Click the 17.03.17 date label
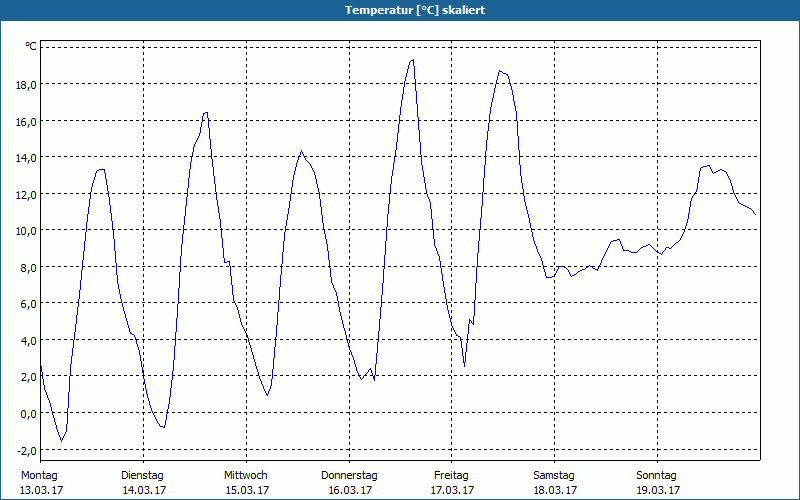 (453, 490)
